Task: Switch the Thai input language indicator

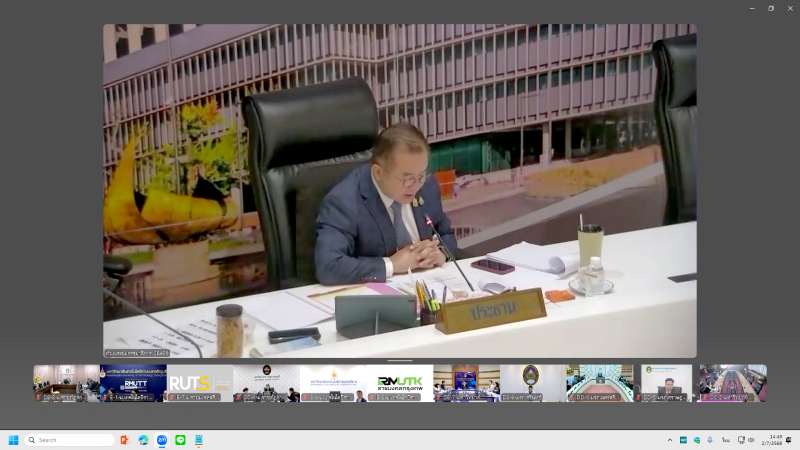Action: tap(725, 440)
